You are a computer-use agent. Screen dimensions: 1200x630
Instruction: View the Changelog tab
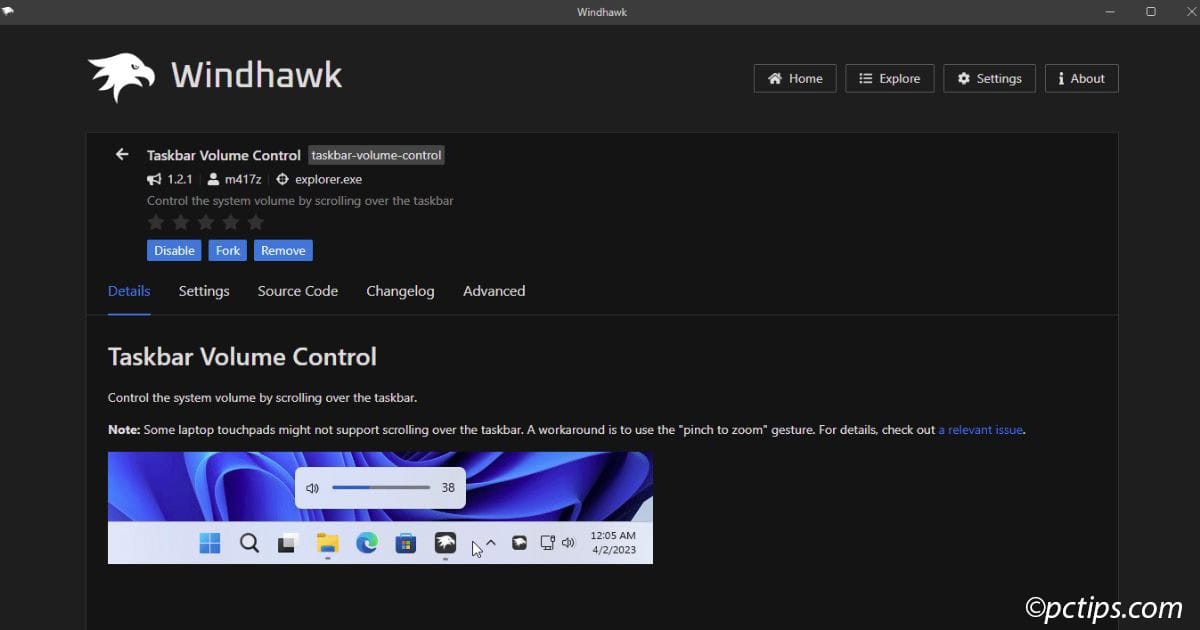pyautogui.click(x=400, y=291)
